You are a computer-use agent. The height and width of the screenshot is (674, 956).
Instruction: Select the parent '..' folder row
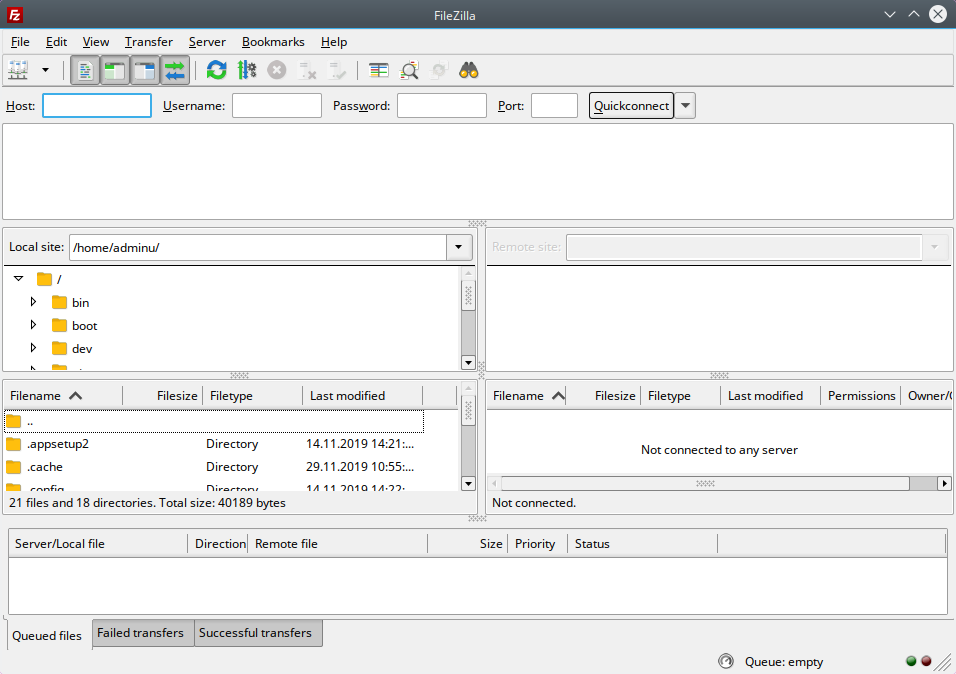[214, 421]
